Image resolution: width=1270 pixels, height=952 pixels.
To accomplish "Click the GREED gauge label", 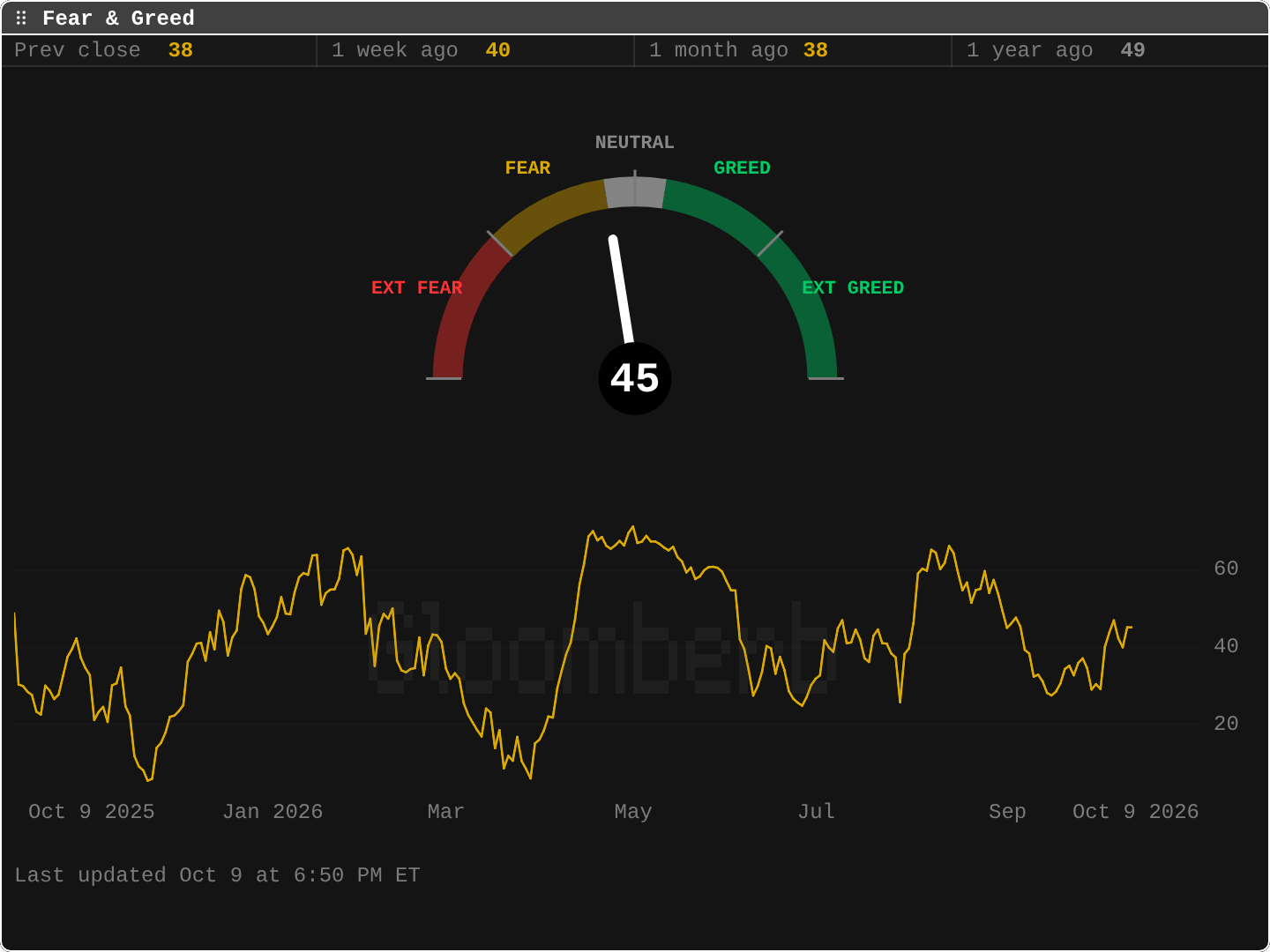I will [x=742, y=167].
